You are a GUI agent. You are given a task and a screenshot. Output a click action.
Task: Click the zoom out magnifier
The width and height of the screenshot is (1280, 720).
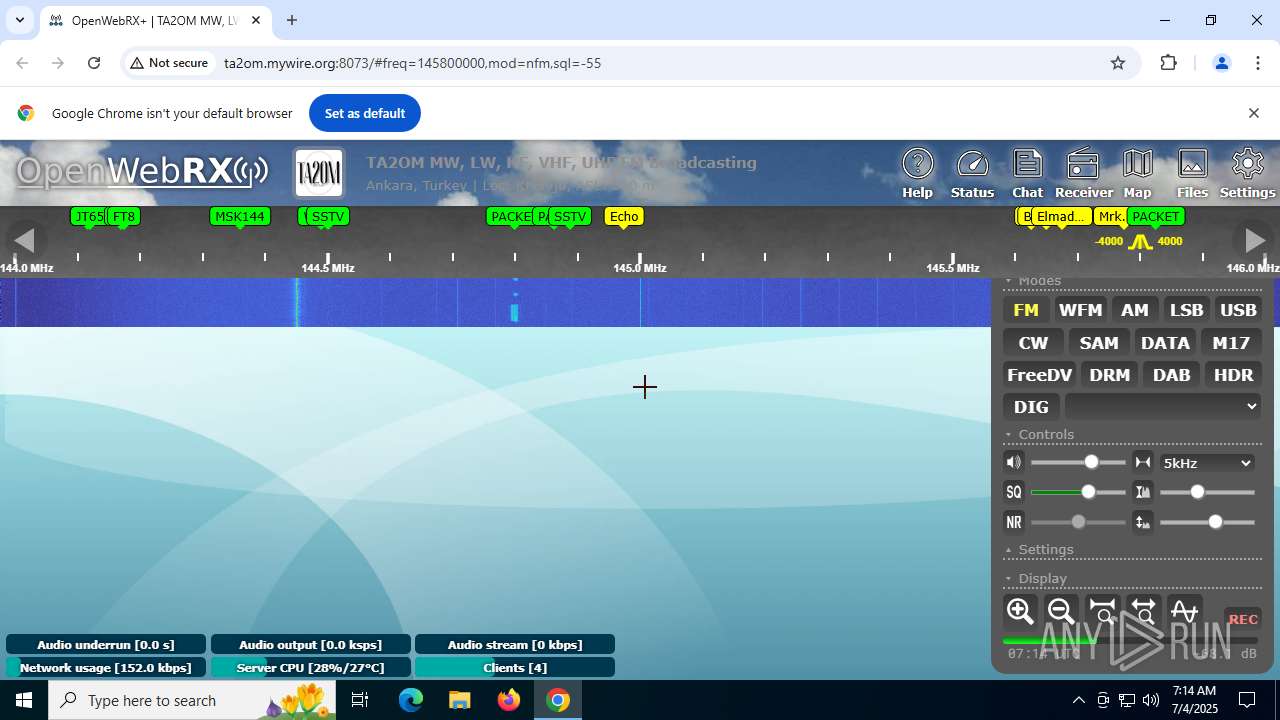[1061, 611]
